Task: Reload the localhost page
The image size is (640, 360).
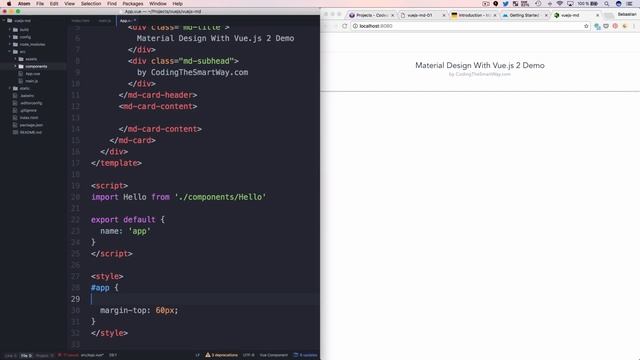Action: (344, 26)
